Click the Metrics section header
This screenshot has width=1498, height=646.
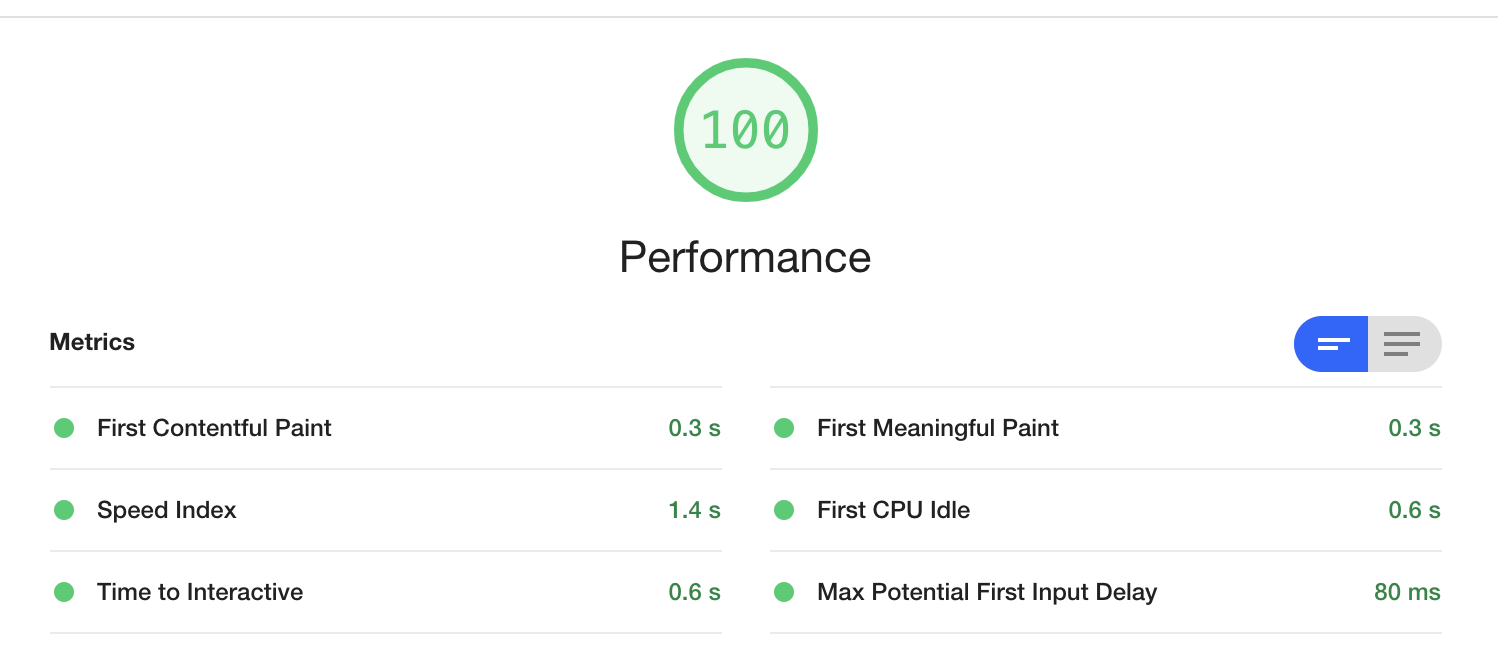91,342
